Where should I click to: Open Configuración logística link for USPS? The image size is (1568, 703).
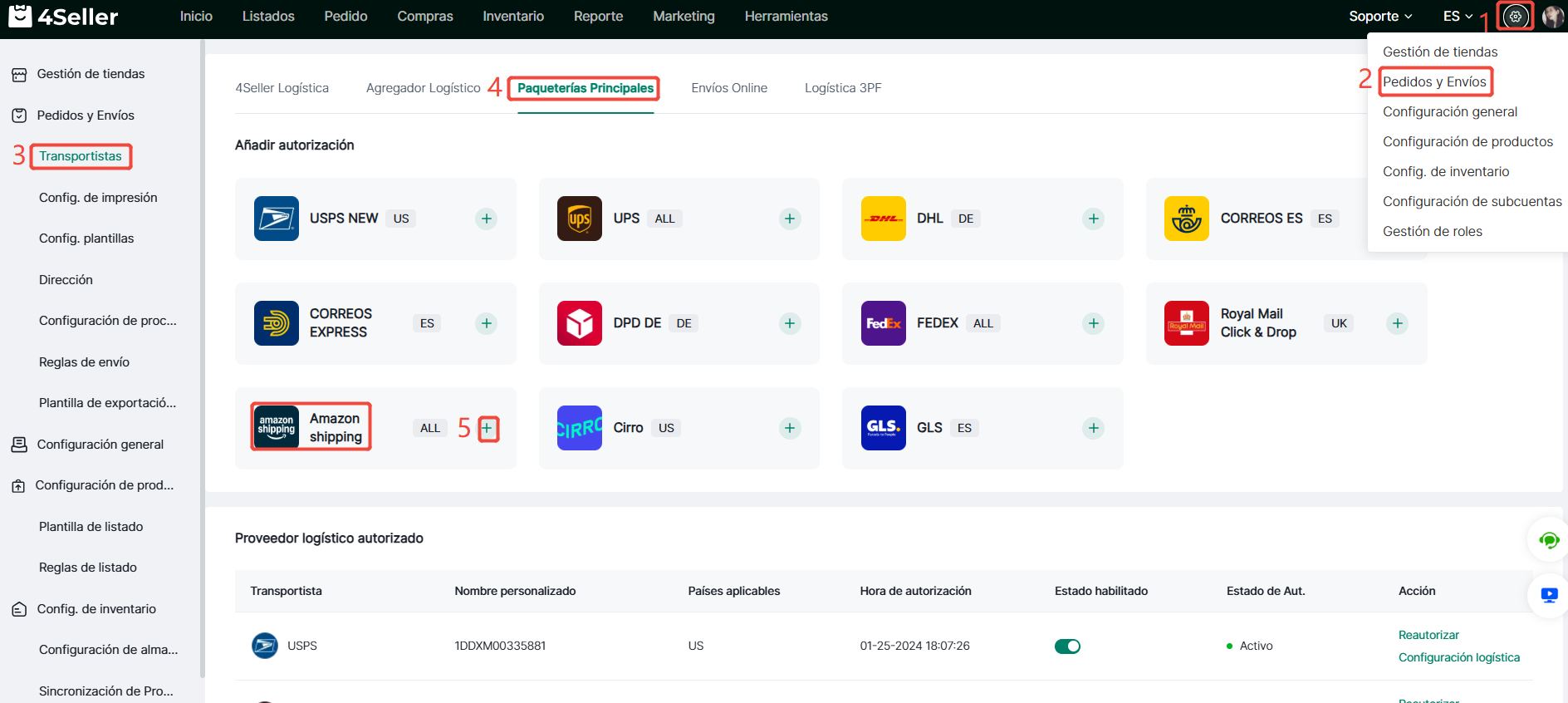click(x=1459, y=657)
